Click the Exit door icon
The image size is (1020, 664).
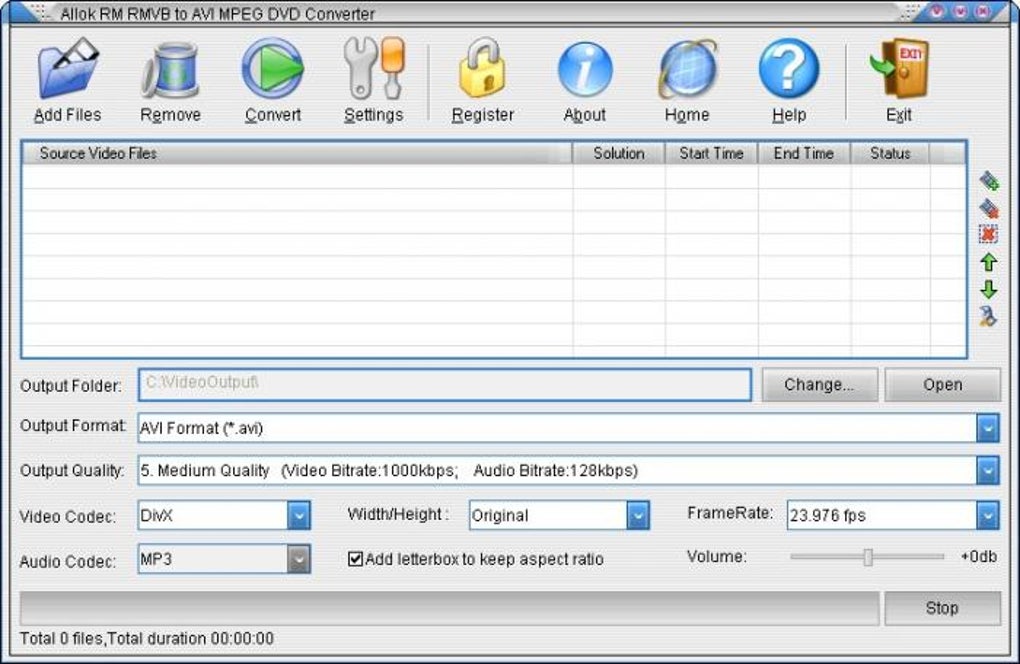900,69
